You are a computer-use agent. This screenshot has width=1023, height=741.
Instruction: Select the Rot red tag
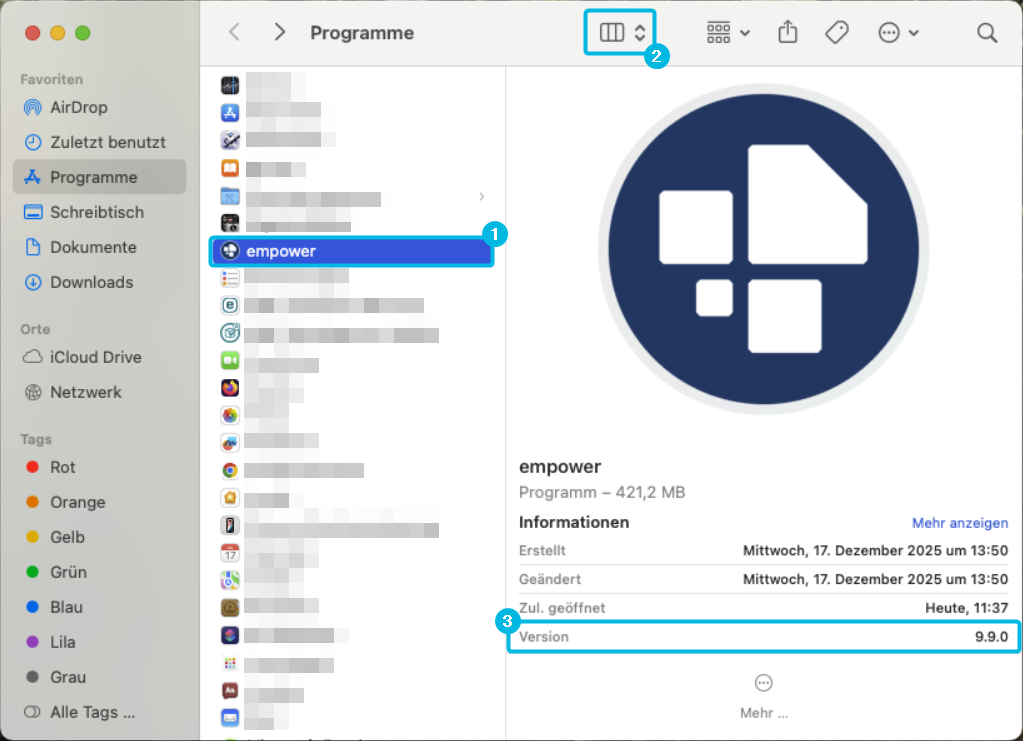pos(99,467)
